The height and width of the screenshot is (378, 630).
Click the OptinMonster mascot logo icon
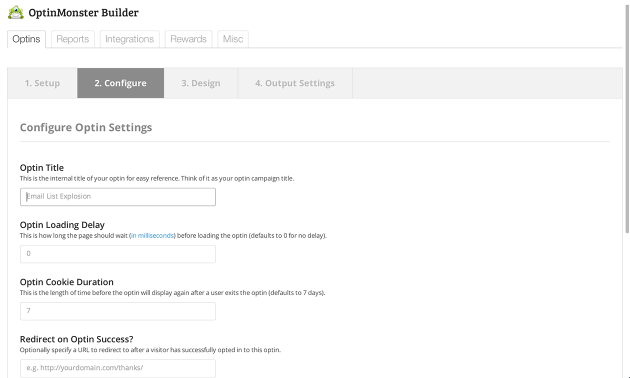(16, 12)
